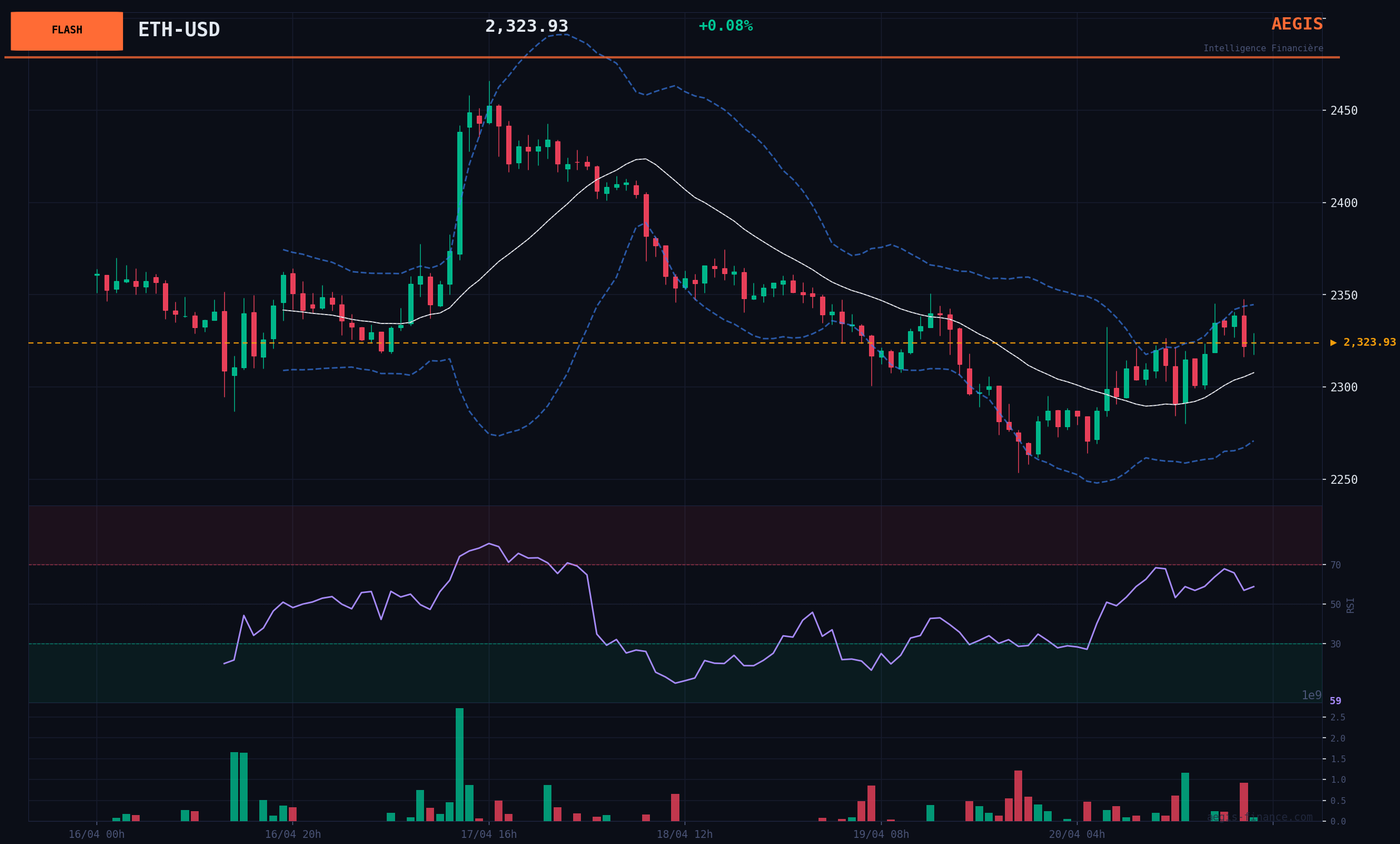Viewport: 1400px width, 844px height.
Task: Click the orange current-price arrow marker
Action: pos(1333,343)
